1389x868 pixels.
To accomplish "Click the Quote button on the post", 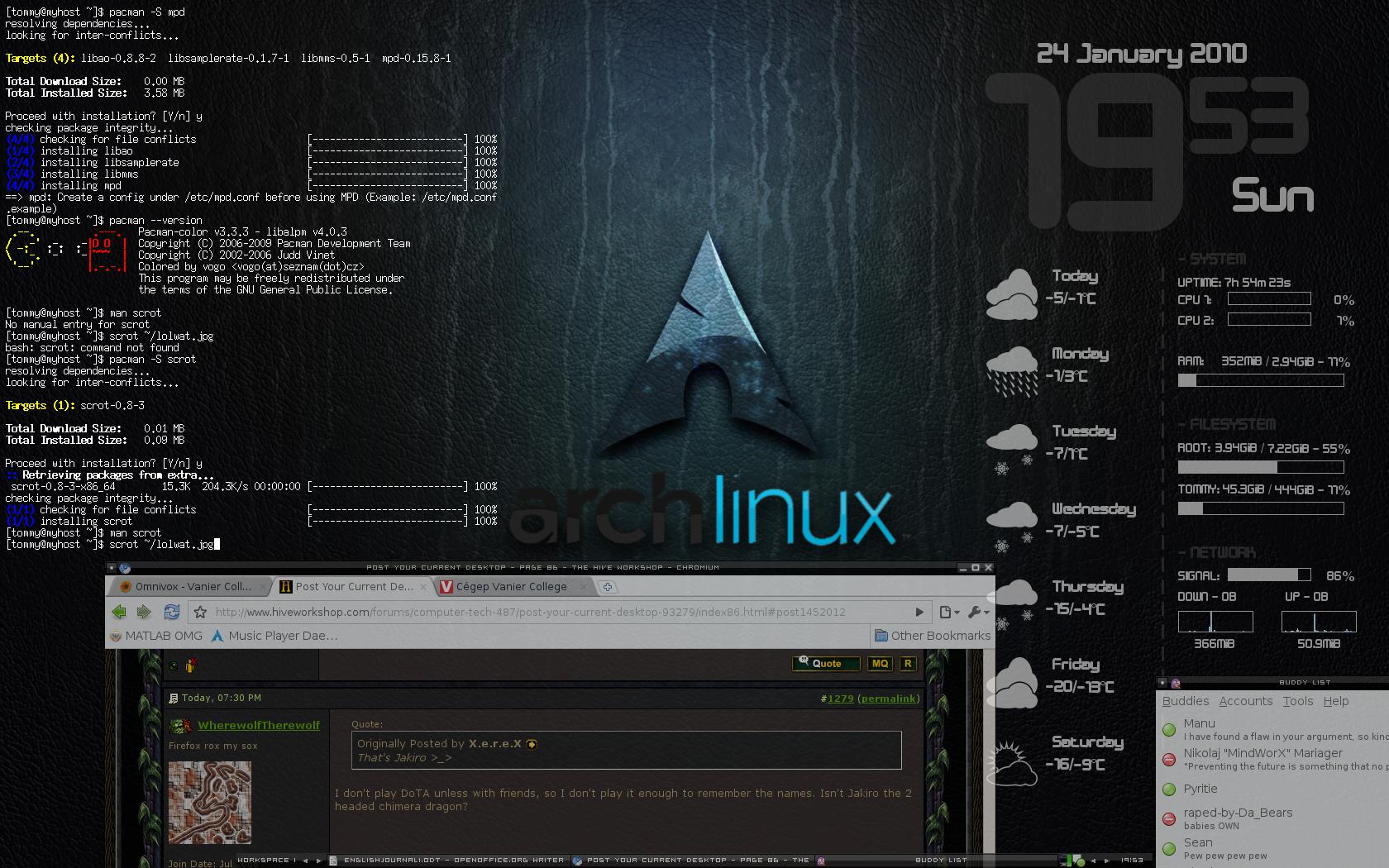I will click(x=826, y=664).
